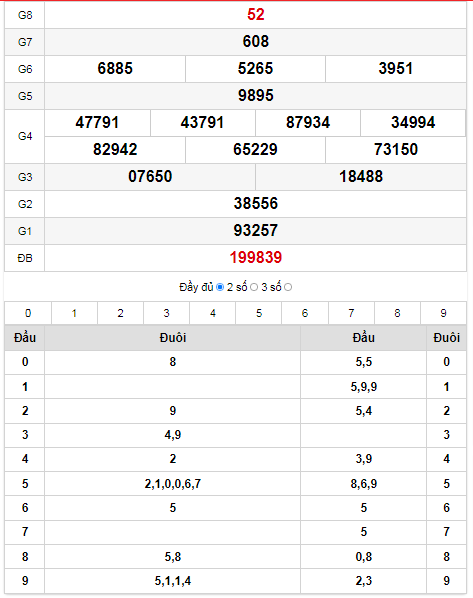
Task: Click the red G8 prize number 52
Action: pos(256,14)
